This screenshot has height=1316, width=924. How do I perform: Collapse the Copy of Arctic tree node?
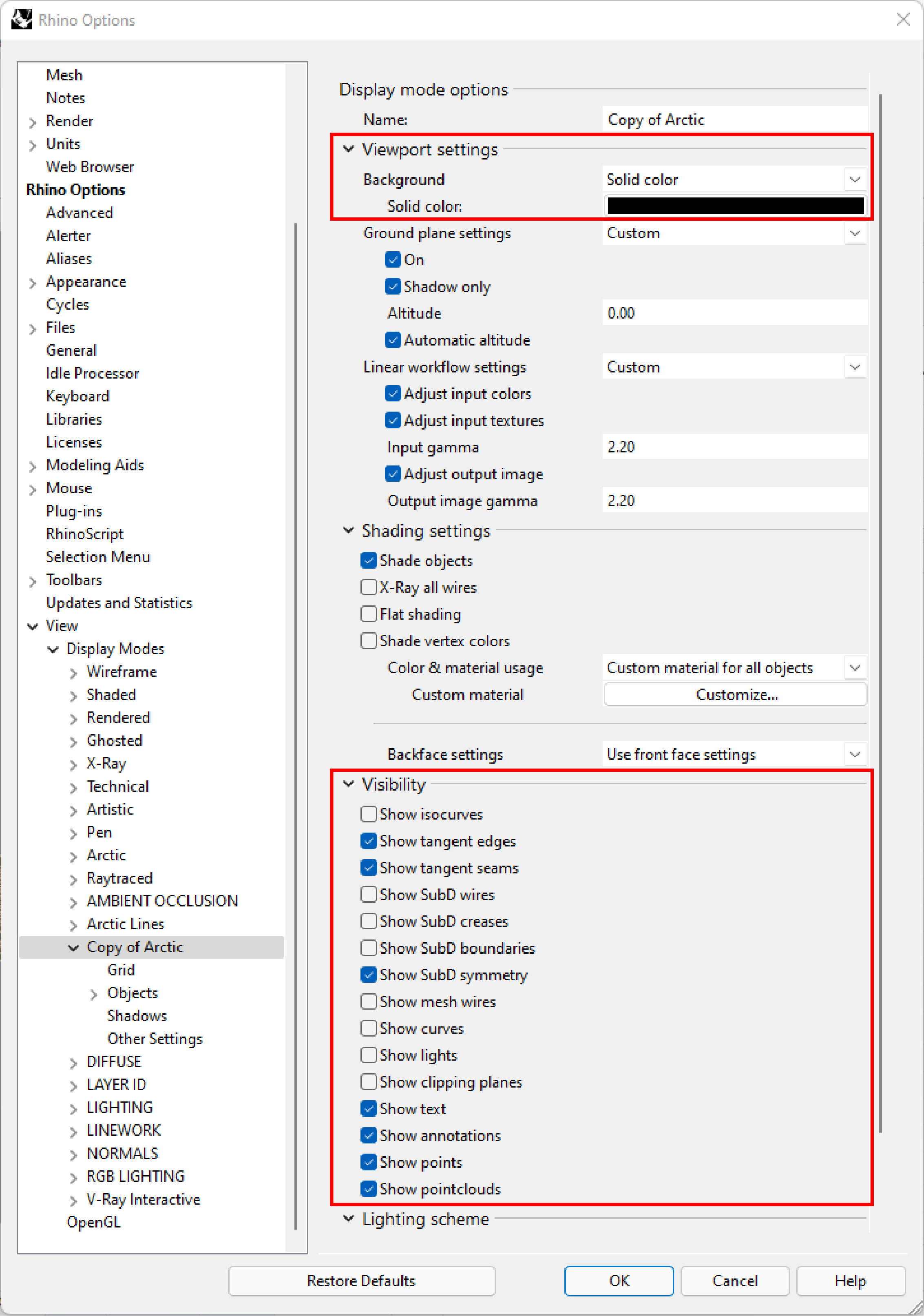point(73,948)
